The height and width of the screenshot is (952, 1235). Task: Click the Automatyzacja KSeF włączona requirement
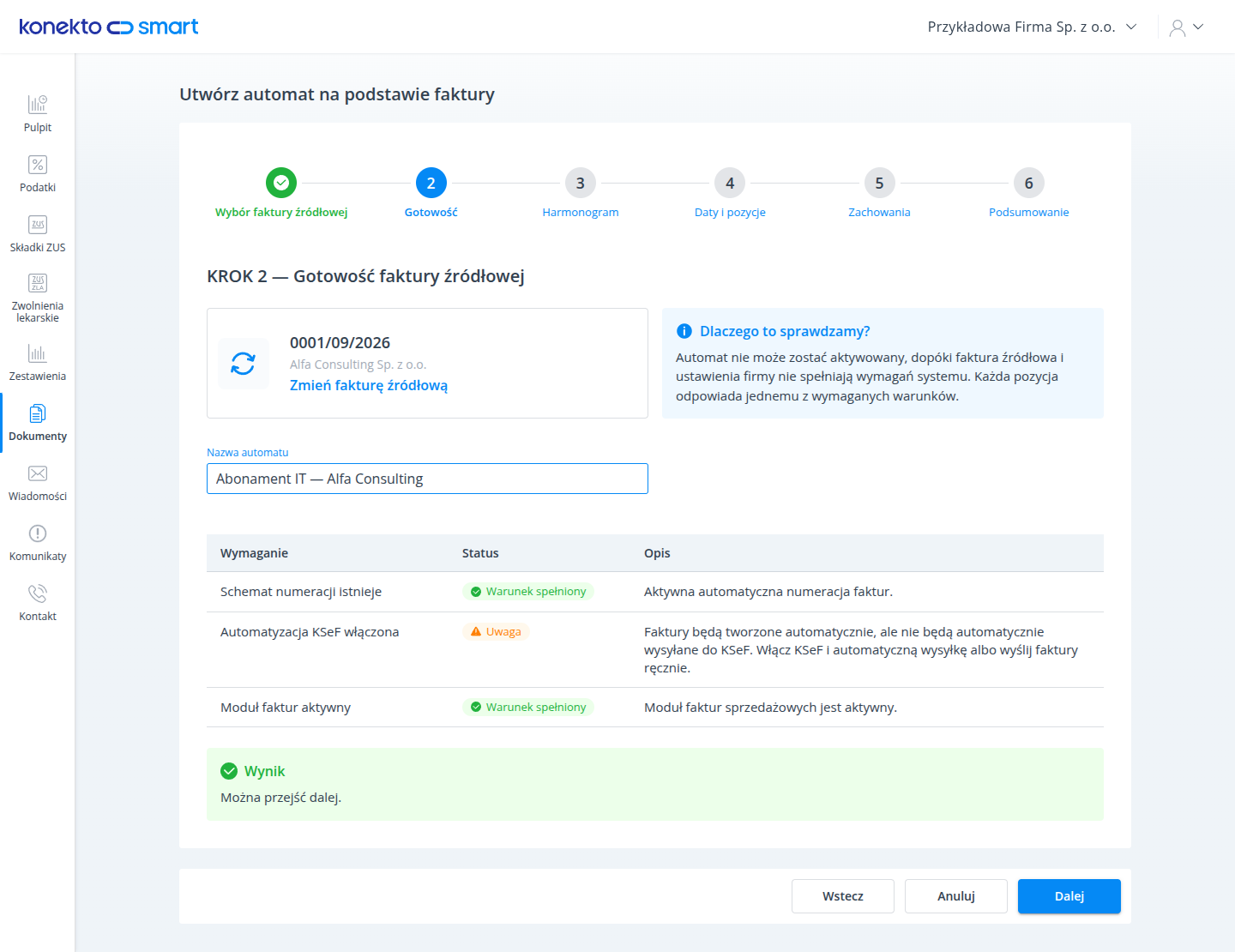[x=310, y=632]
